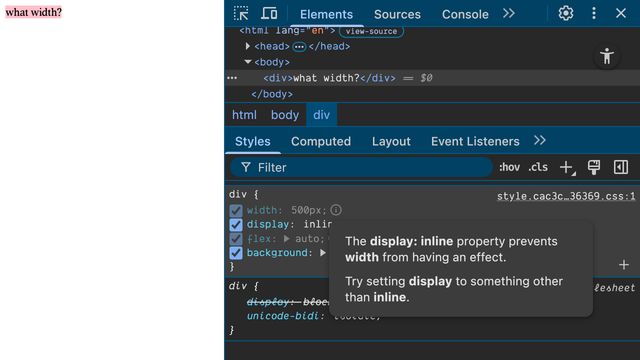This screenshot has width=640, height=360.
Task: Toggle the computed styles sidebar icon
Action: pos(621,167)
